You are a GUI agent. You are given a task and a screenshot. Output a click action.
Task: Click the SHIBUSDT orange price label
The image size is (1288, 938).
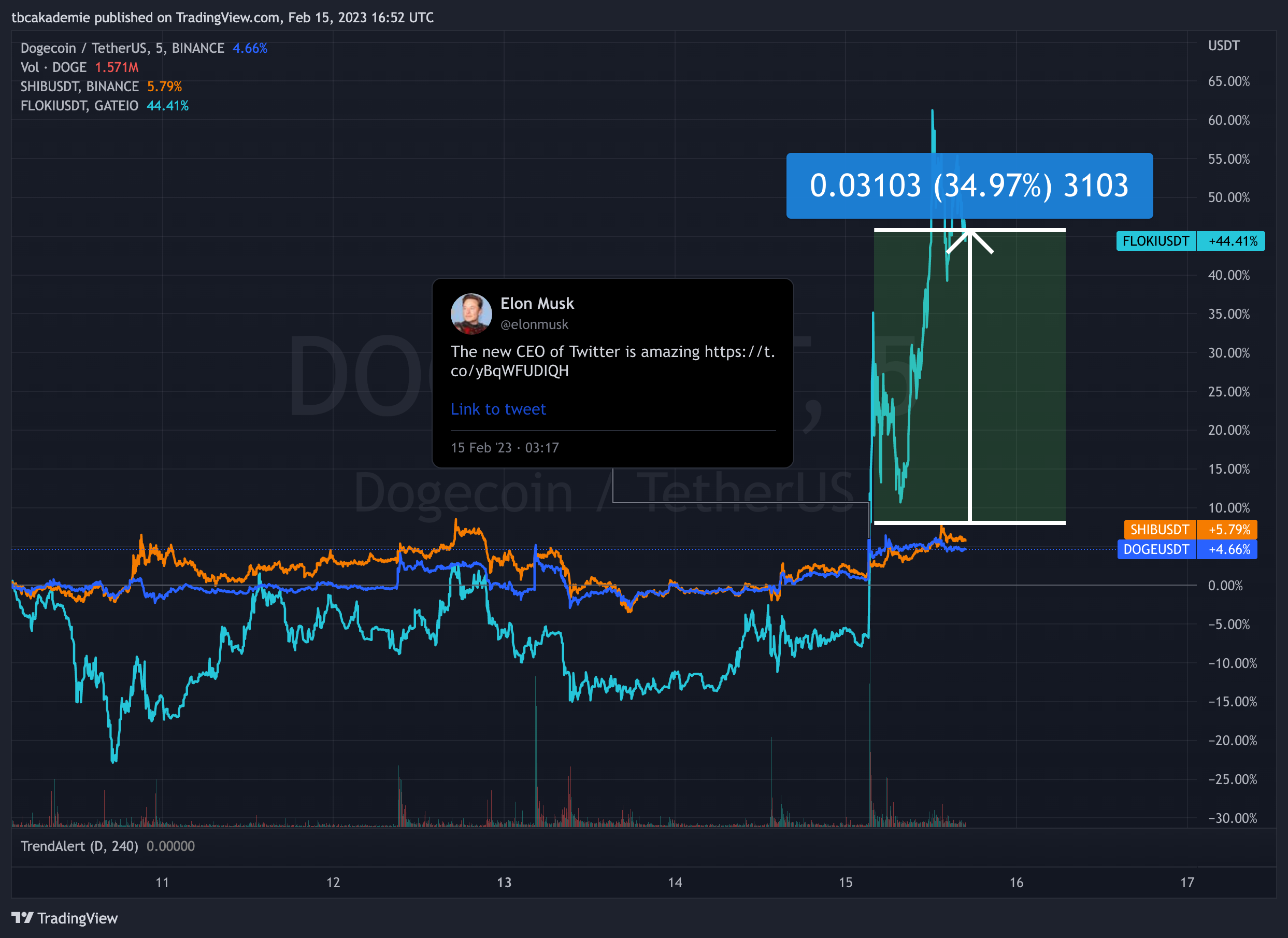[x=1159, y=530]
